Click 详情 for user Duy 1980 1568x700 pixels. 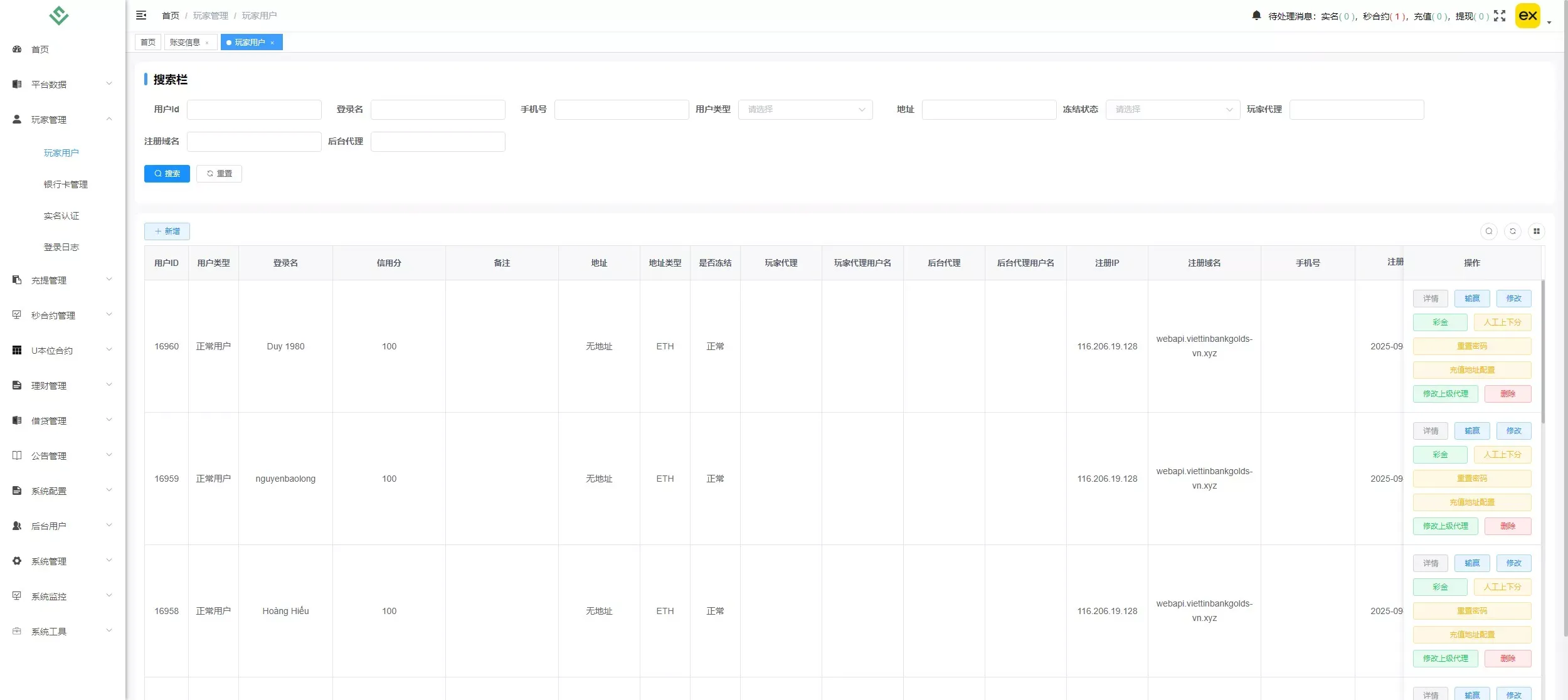1431,299
